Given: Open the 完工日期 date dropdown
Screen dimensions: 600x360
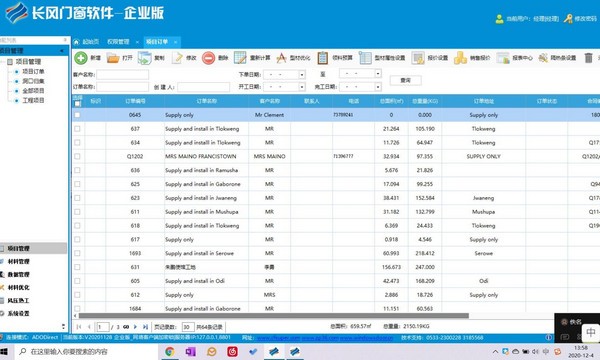Looking at the screenshot, I should click(378, 87).
